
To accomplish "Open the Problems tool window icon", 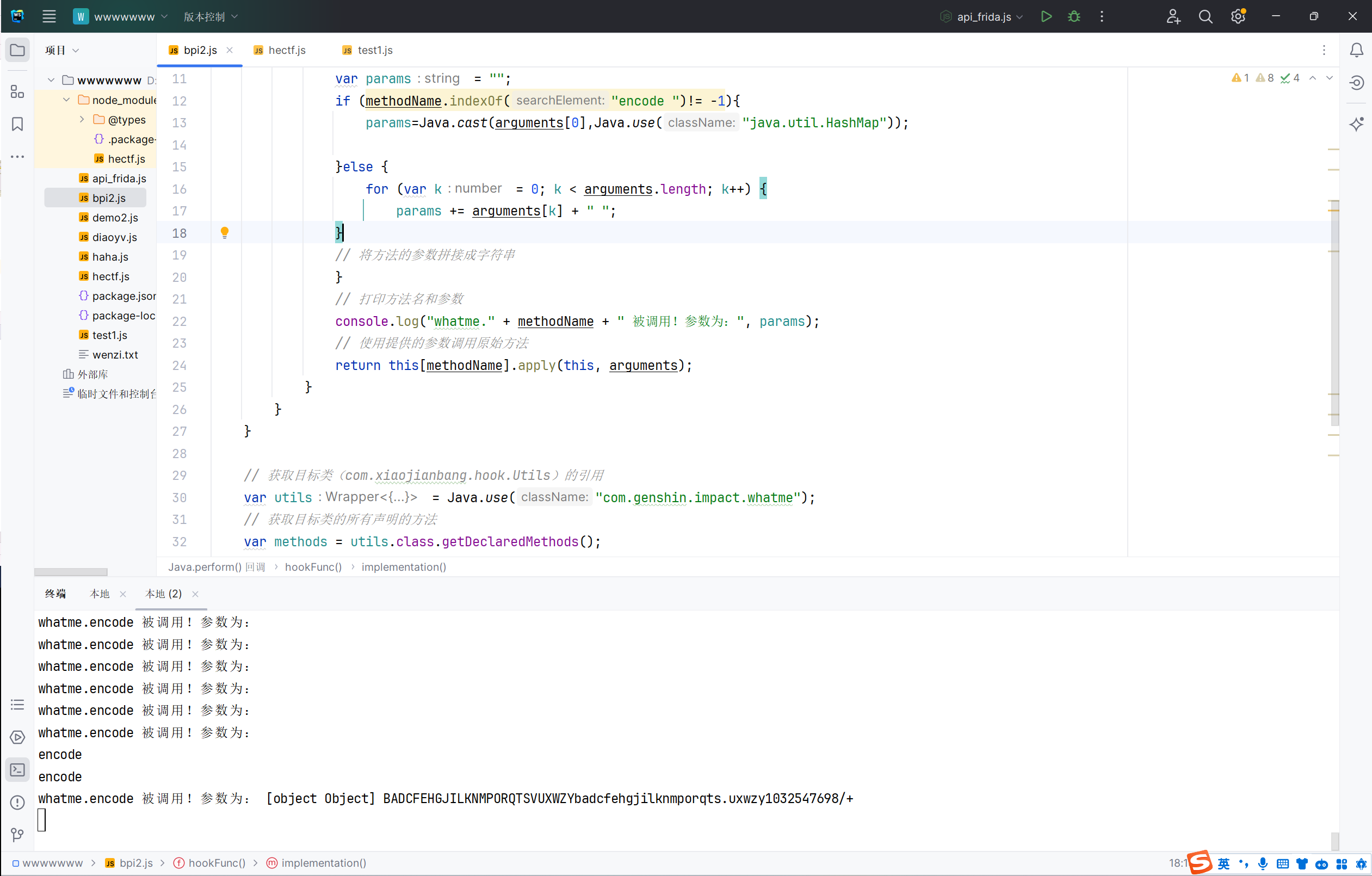I will (17, 803).
